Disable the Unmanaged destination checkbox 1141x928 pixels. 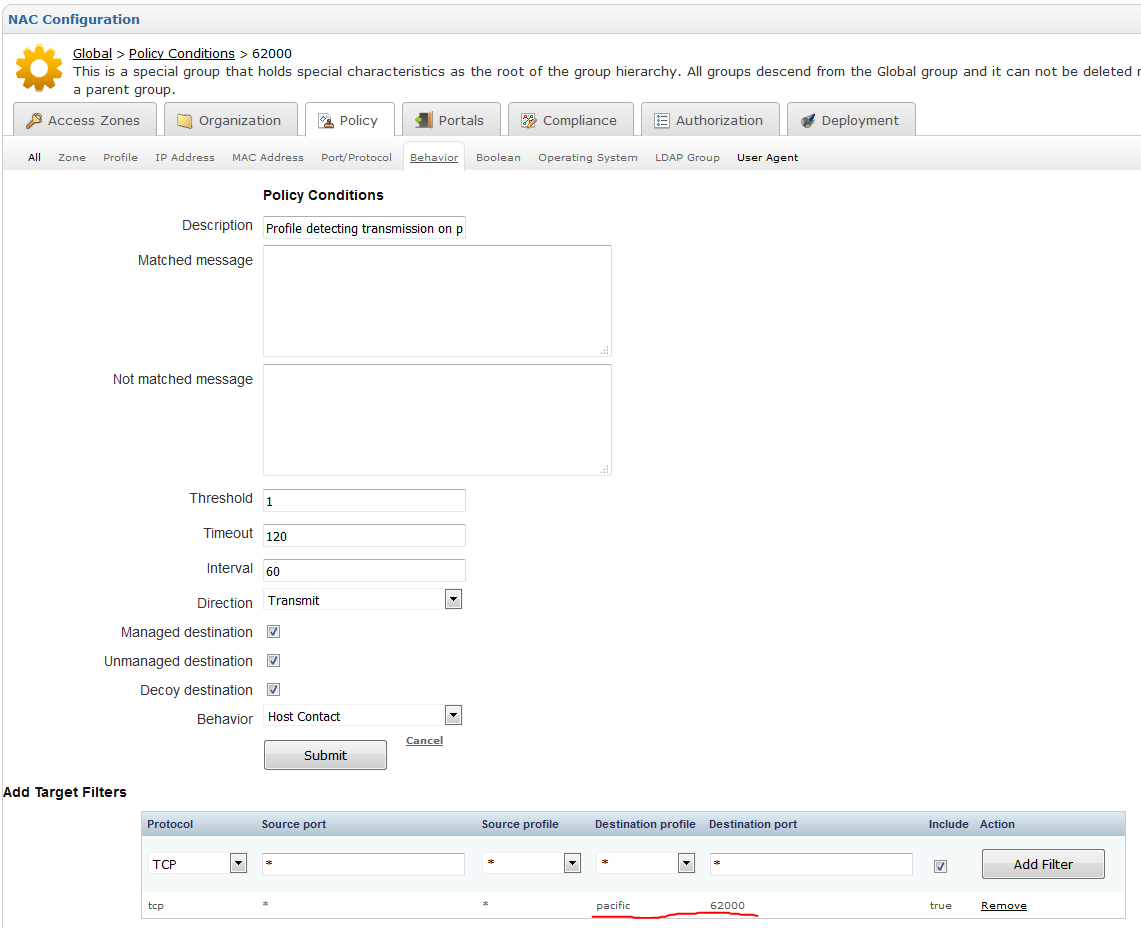(x=273, y=661)
